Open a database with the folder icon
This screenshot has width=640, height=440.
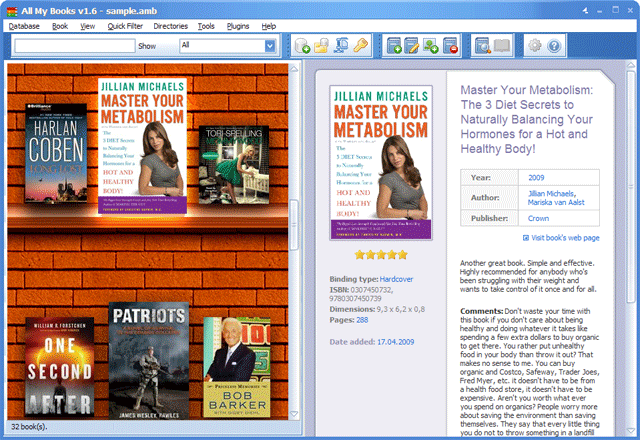click(322, 46)
